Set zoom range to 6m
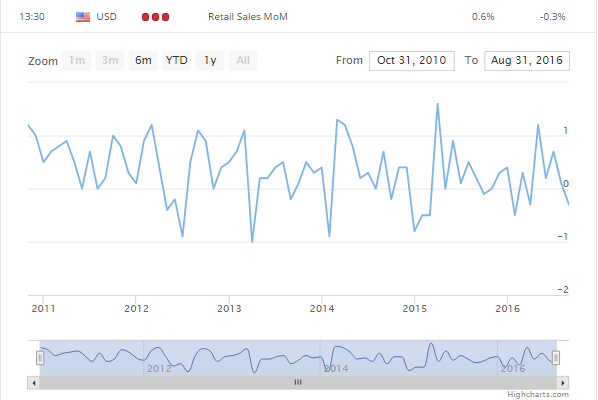598x400 pixels. click(x=143, y=61)
